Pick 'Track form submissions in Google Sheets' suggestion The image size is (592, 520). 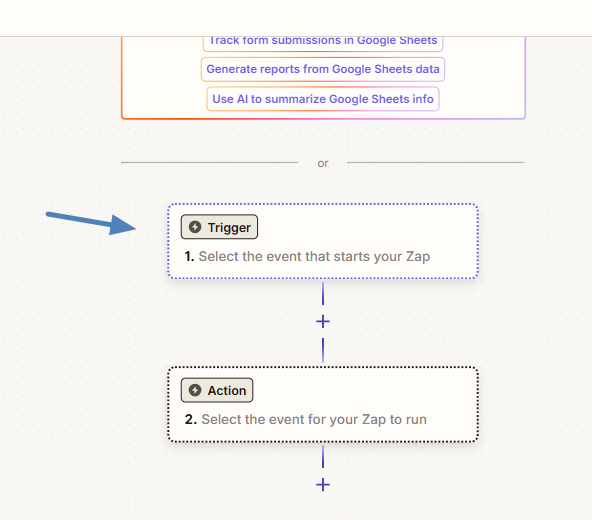[323, 43]
